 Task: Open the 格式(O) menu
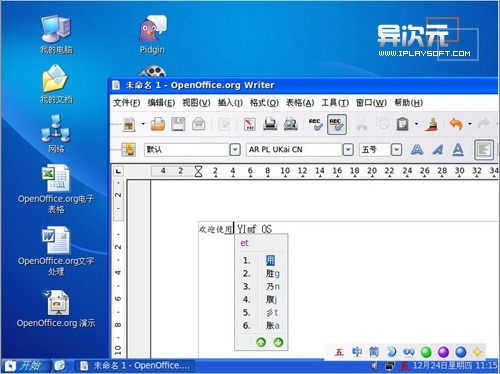click(264, 102)
